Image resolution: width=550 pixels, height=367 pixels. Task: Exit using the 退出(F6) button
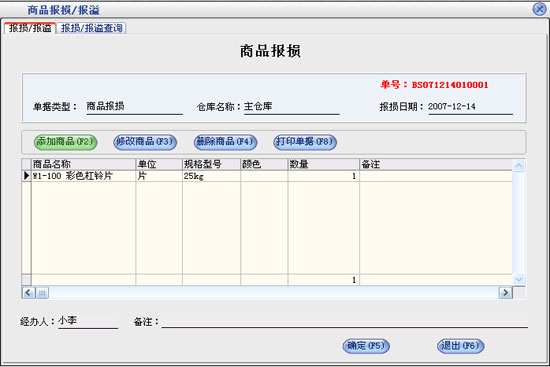tap(461, 346)
